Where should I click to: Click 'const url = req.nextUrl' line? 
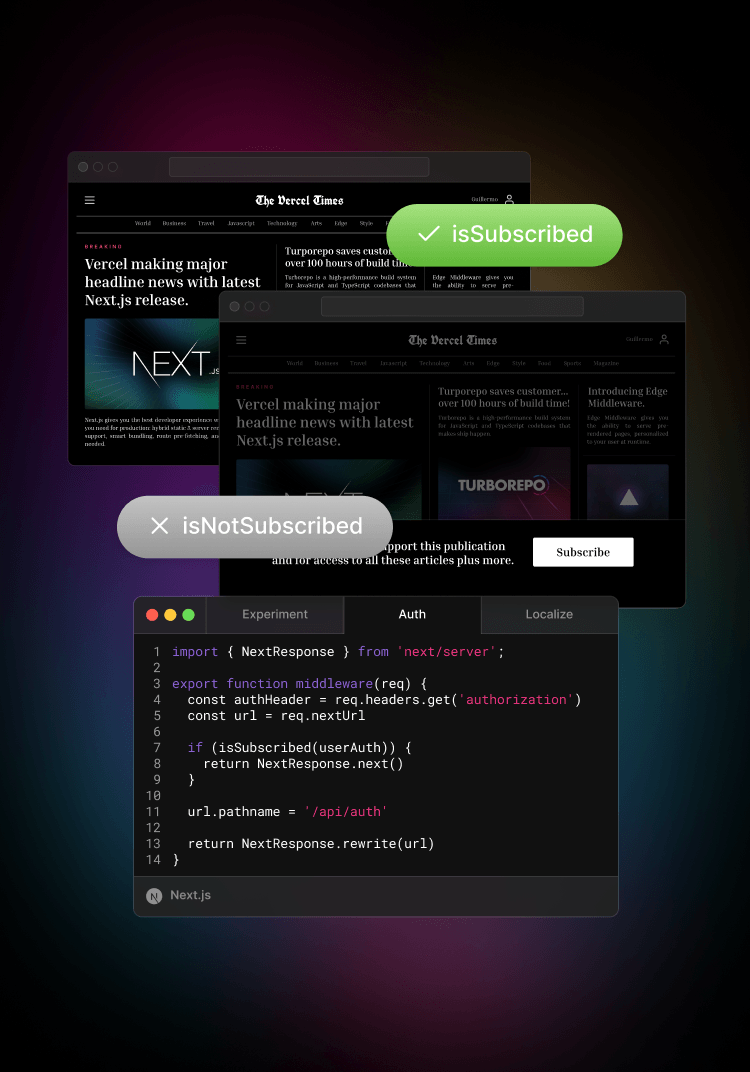[x=276, y=716]
